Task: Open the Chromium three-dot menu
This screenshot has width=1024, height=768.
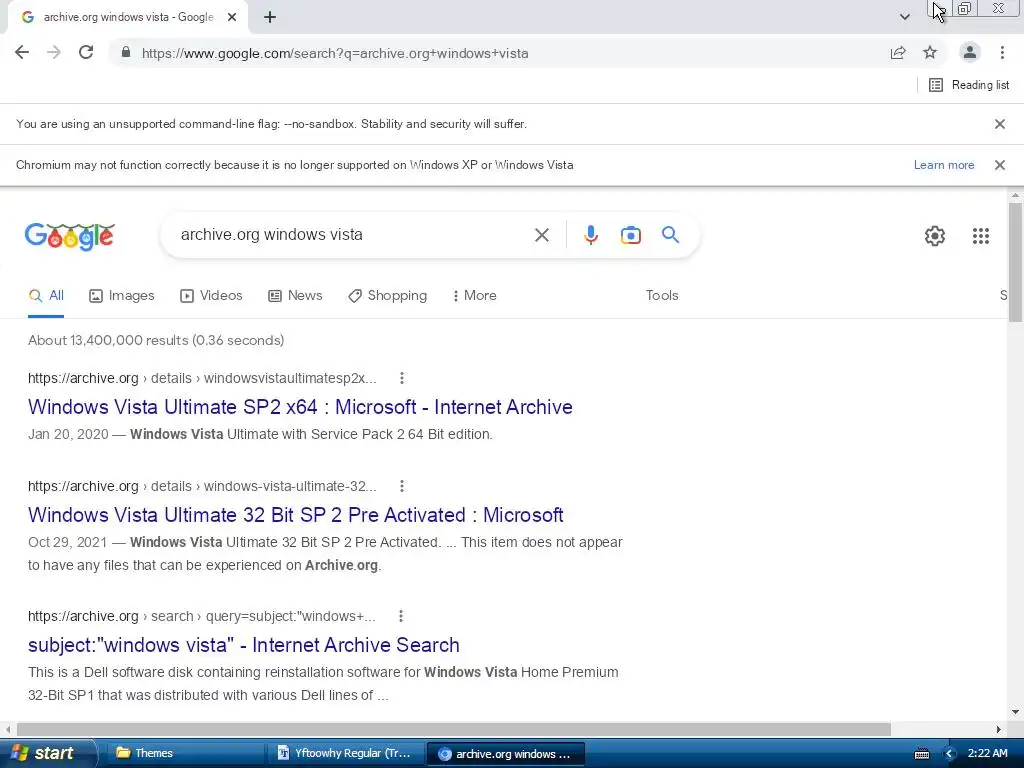Action: point(1002,53)
